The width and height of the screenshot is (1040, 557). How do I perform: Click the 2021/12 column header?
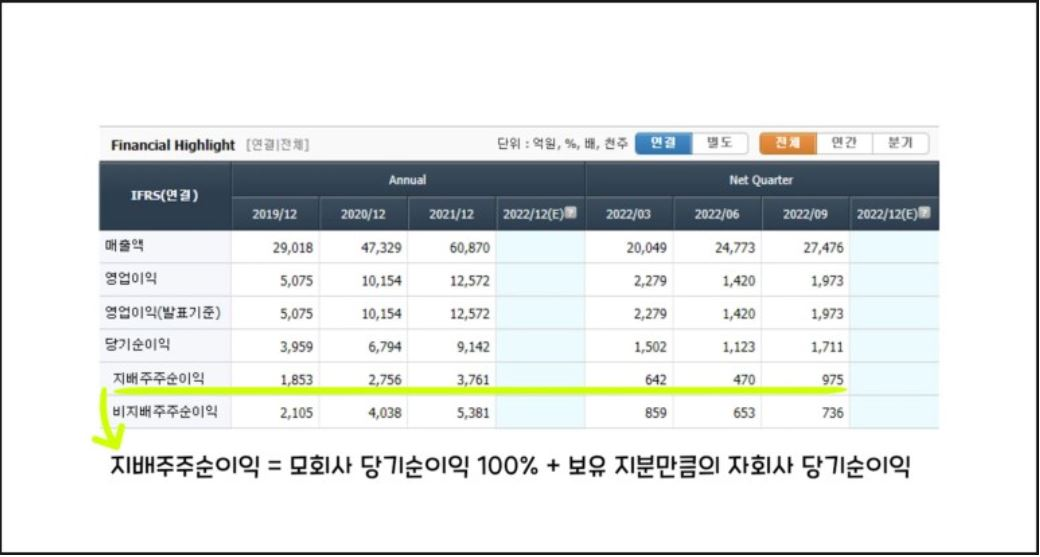point(452,214)
